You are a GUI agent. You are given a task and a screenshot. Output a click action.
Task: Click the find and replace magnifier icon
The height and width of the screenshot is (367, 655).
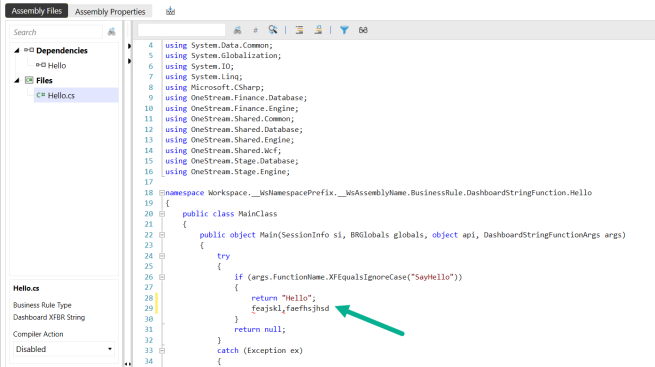tap(273, 30)
